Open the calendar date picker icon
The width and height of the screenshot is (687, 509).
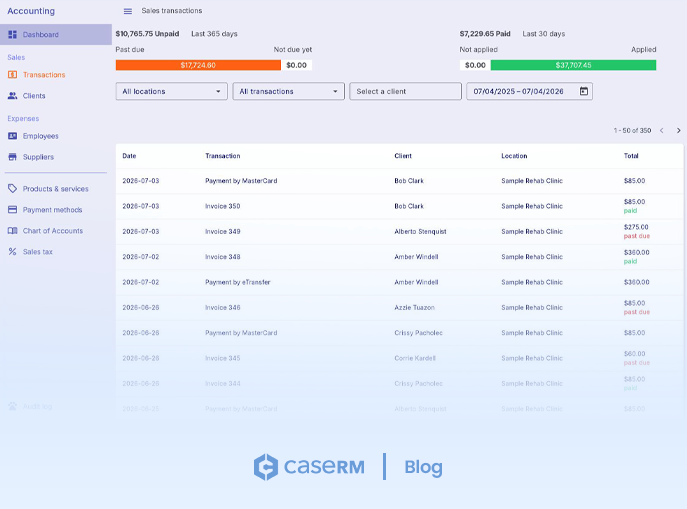click(x=584, y=91)
